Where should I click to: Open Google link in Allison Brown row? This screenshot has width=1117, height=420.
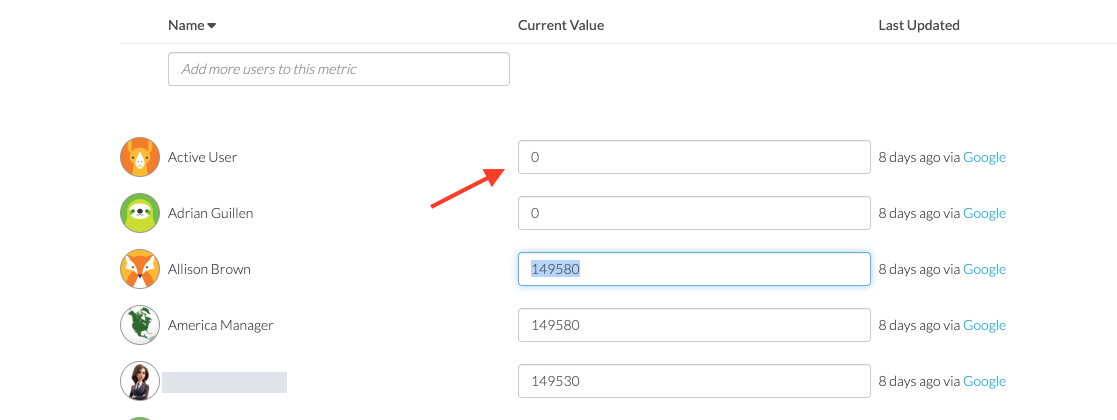point(984,269)
